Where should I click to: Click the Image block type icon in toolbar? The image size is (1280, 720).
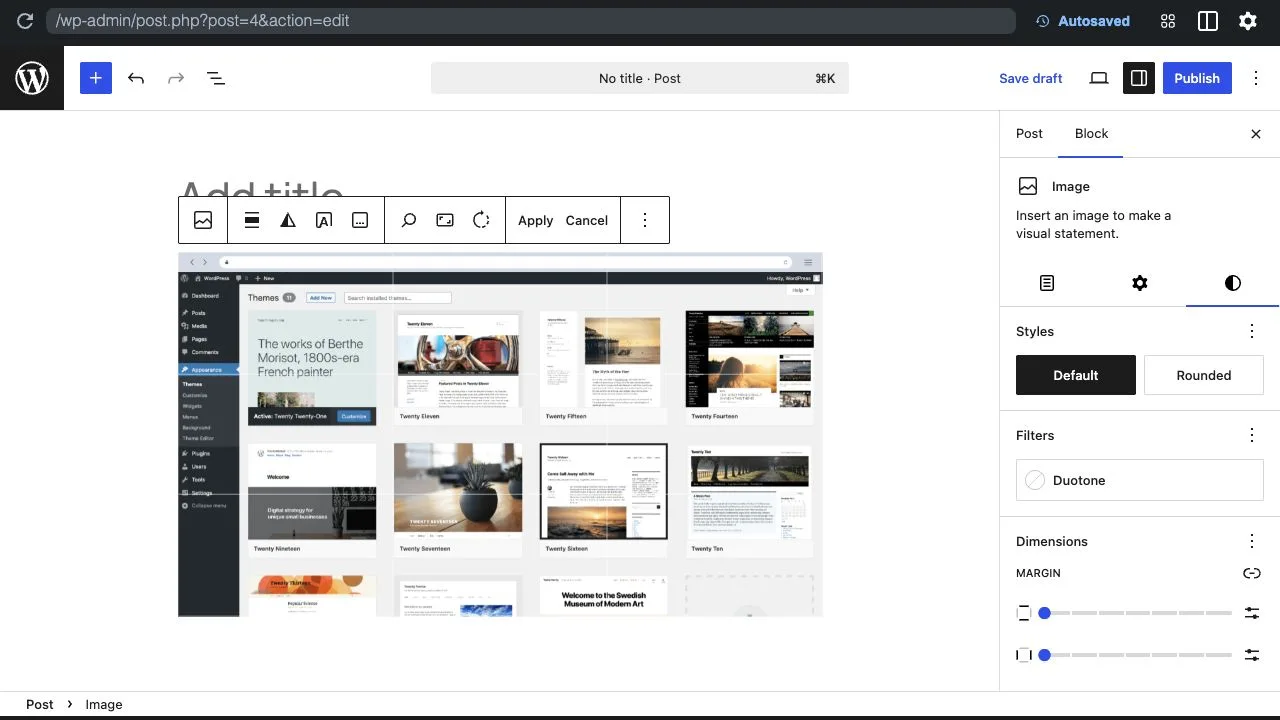pos(203,220)
